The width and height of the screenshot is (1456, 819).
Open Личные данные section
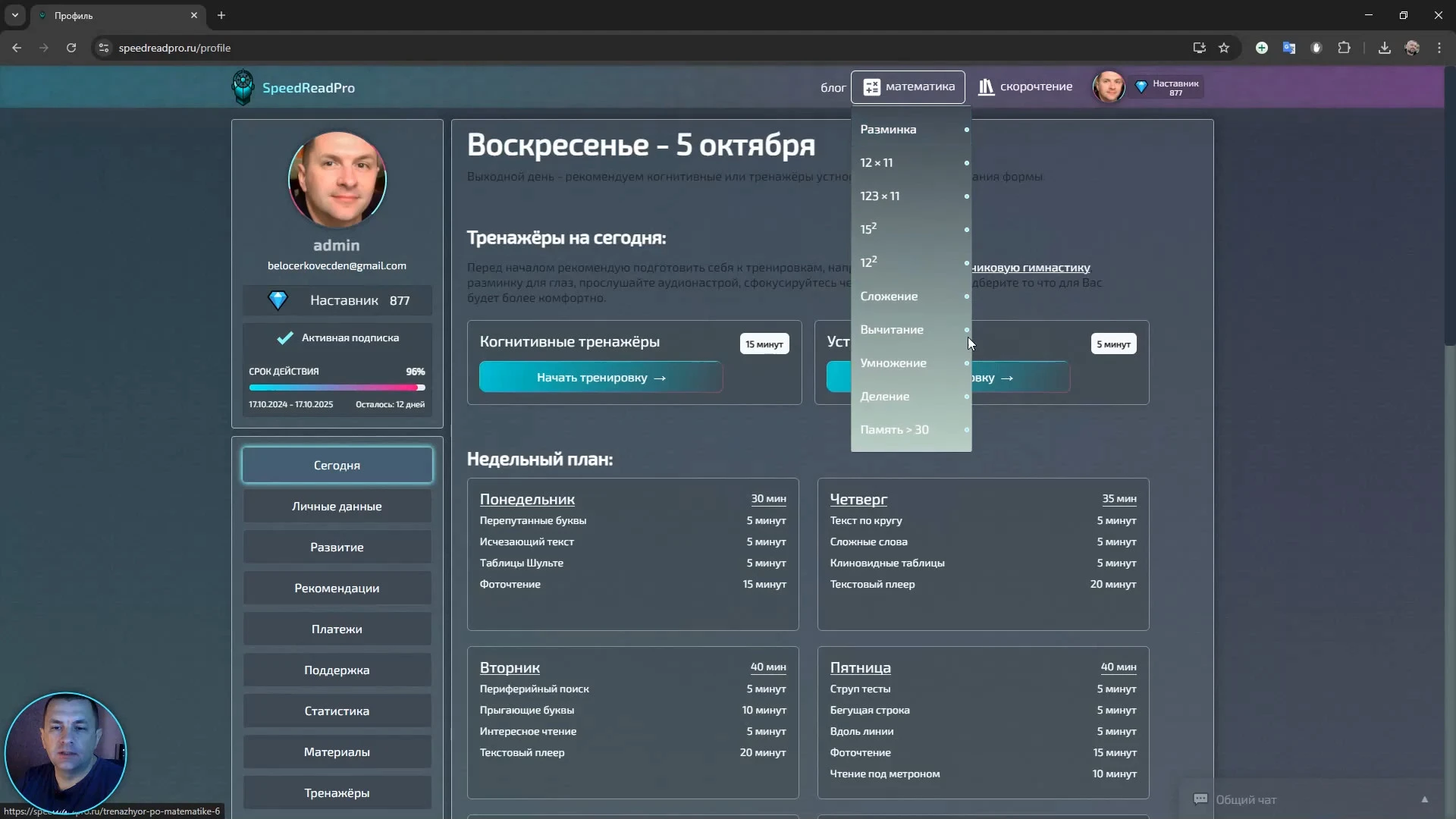pos(337,507)
